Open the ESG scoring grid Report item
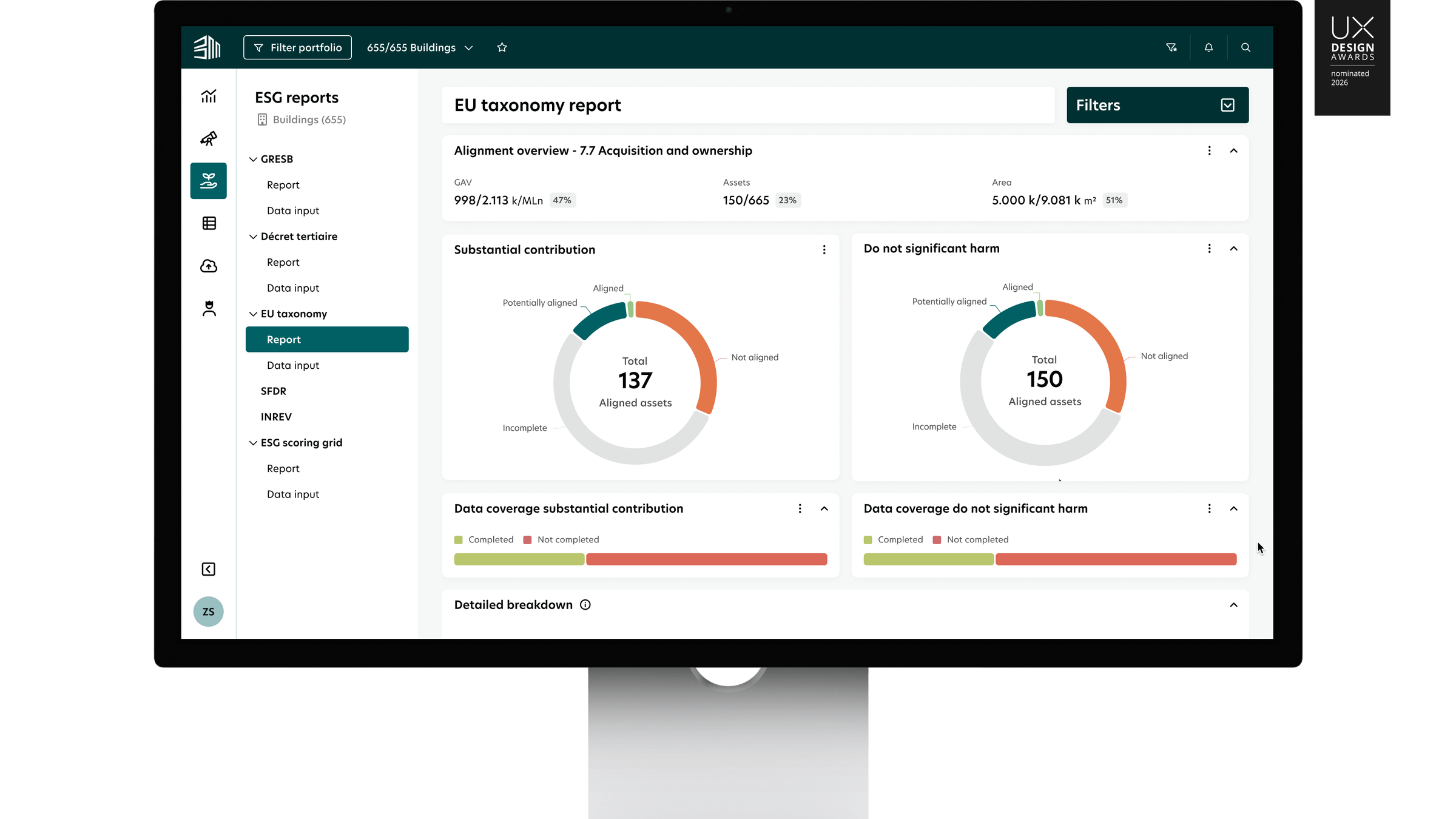The width and height of the screenshot is (1456, 819). click(283, 468)
